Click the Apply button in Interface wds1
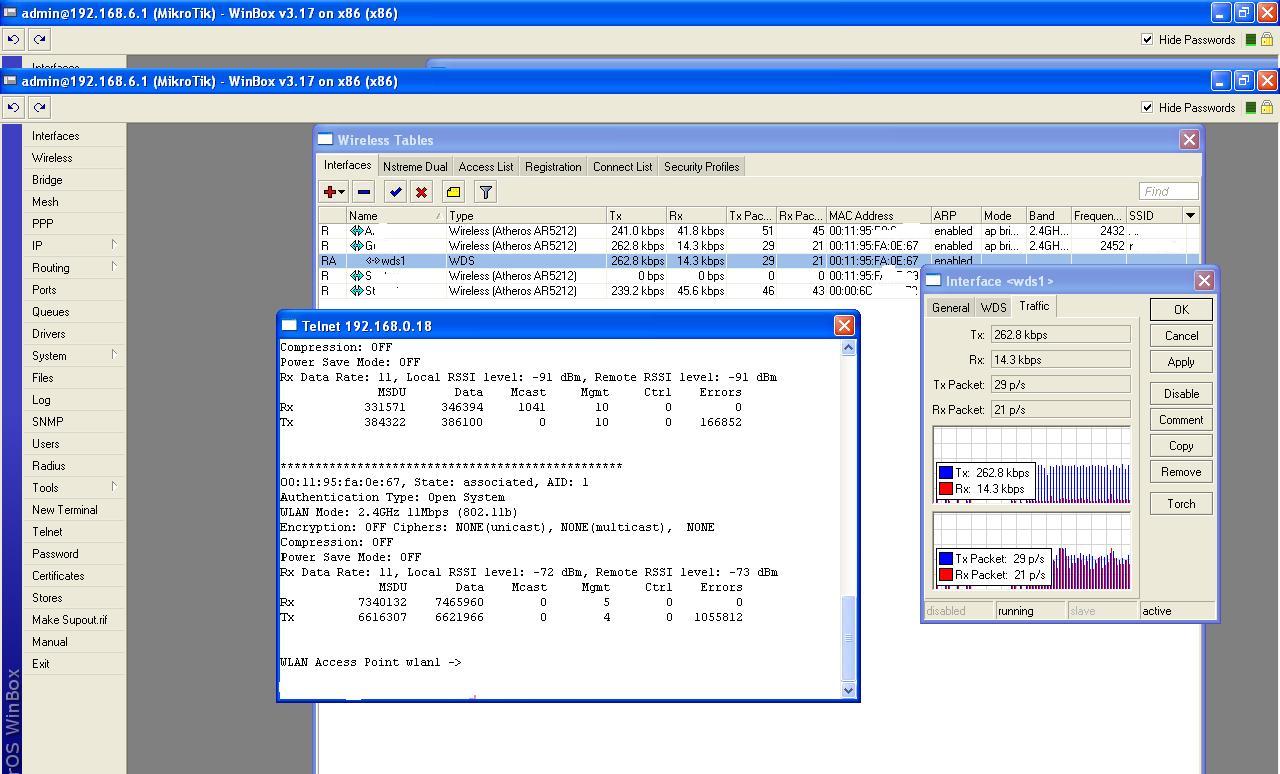Viewport: 1280px width, 774px height. (x=1181, y=362)
